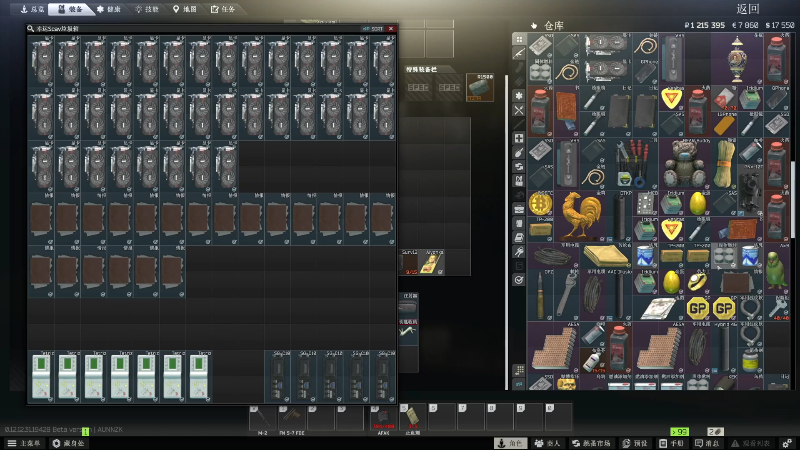Select the keys item with red counter
This screenshot has height=450, width=800.
coord(777,308)
